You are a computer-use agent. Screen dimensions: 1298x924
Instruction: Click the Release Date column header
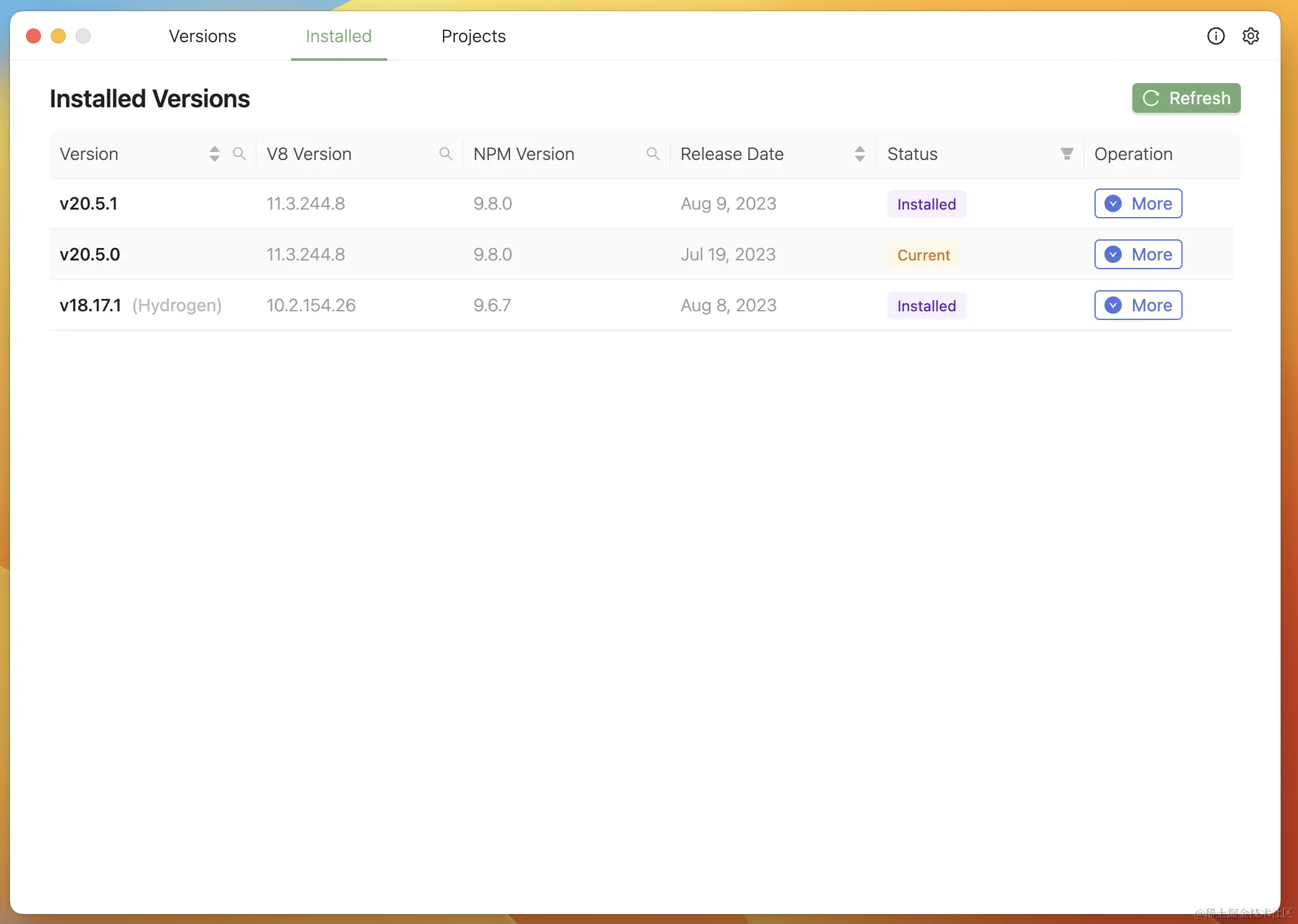pyautogui.click(x=732, y=154)
